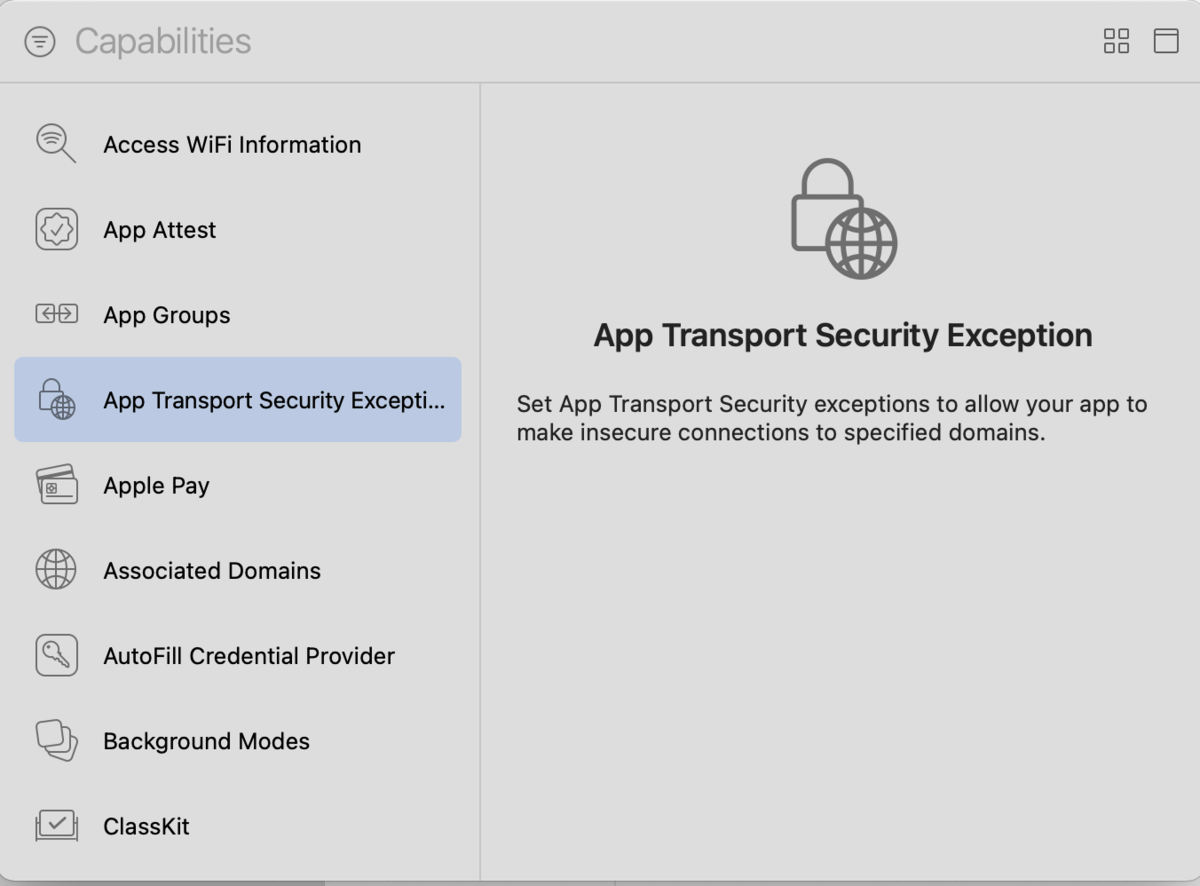Click the AutoFill Credential Provider key icon
This screenshot has height=886, width=1200.
tap(56, 655)
